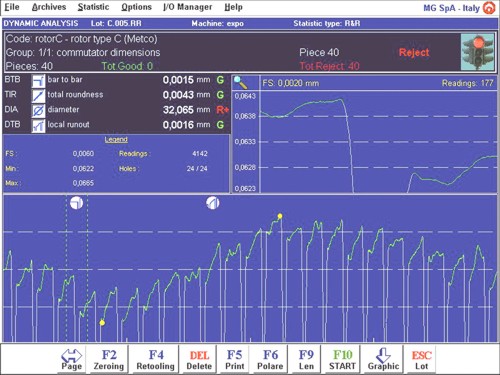Click the Code: rotorC line

tap(81, 39)
